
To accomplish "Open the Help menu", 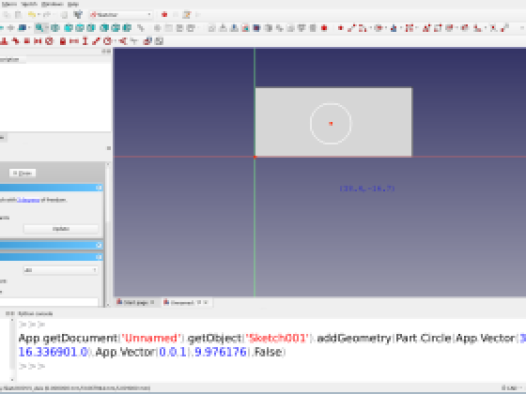I will (73, 4).
